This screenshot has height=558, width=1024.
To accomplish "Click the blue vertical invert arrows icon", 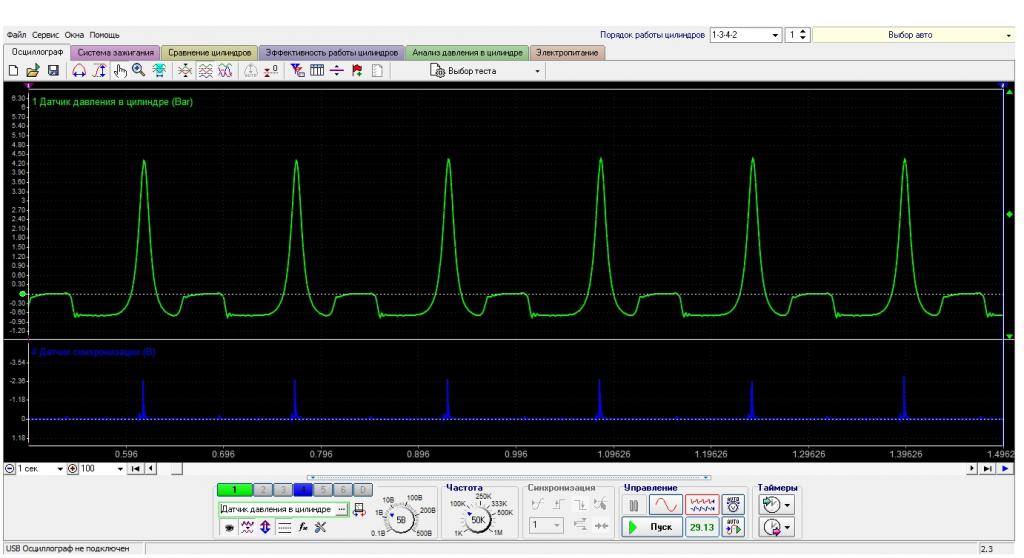I will pos(265,527).
